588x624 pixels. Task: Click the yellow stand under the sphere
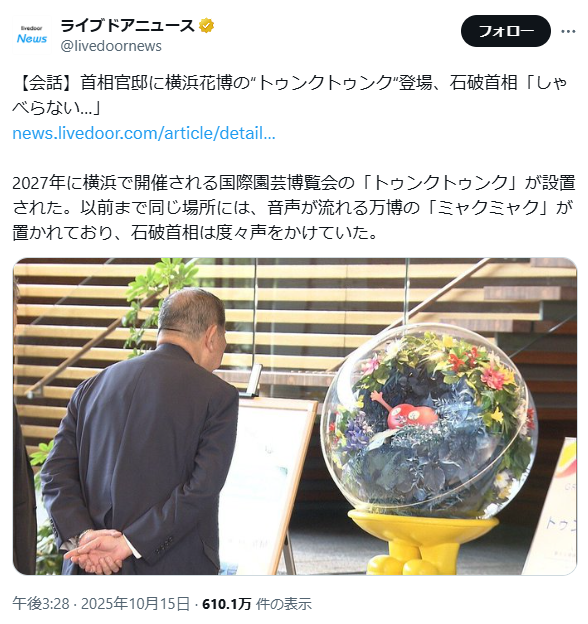pos(423,543)
